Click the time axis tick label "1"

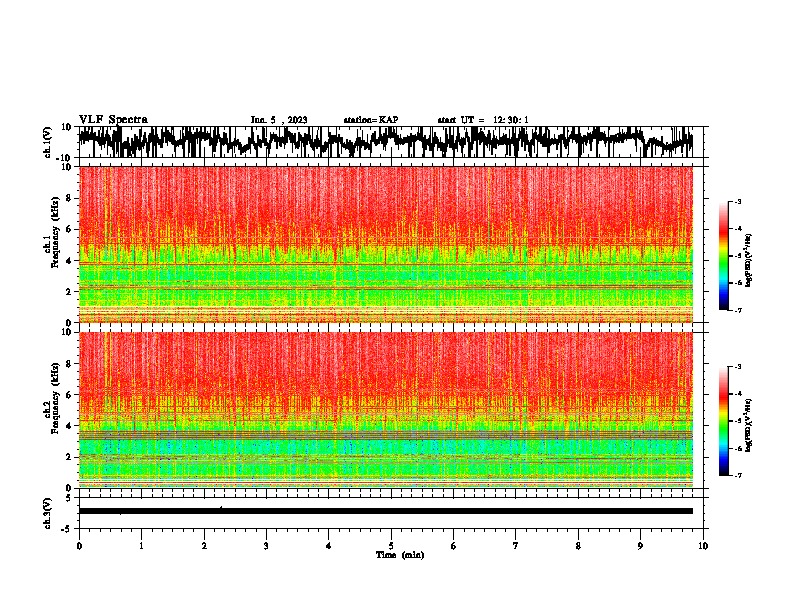click(141, 546)
